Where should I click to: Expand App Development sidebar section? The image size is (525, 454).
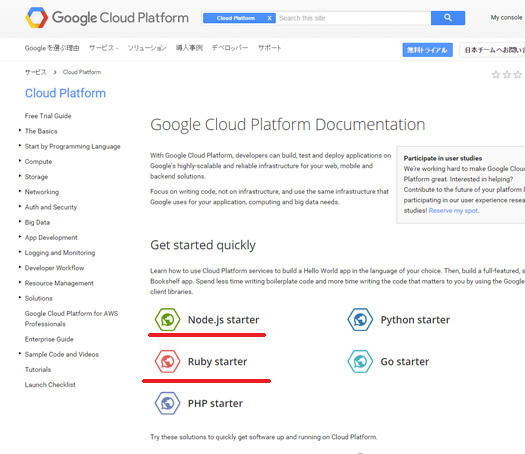51,237
